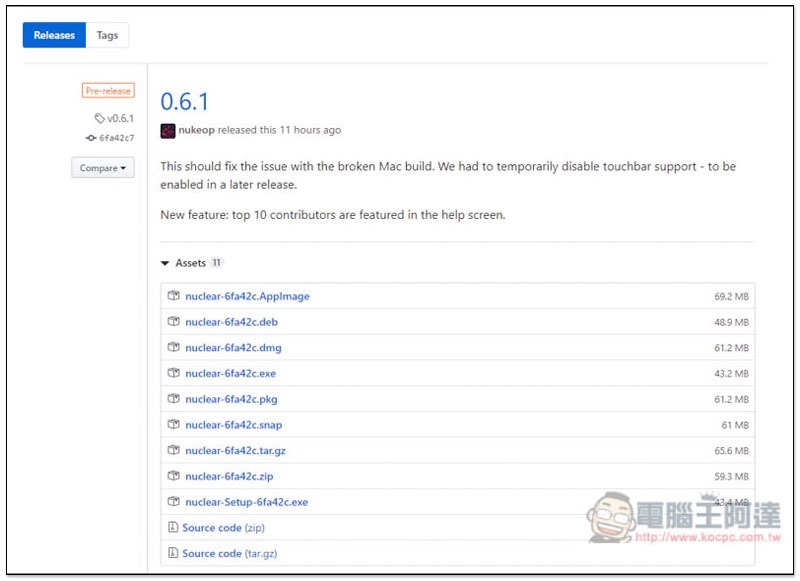Image resolution: width=800 pixels, height=581 pixels.
Task: Switch to the Tags tab
Action: pos(107,35)
